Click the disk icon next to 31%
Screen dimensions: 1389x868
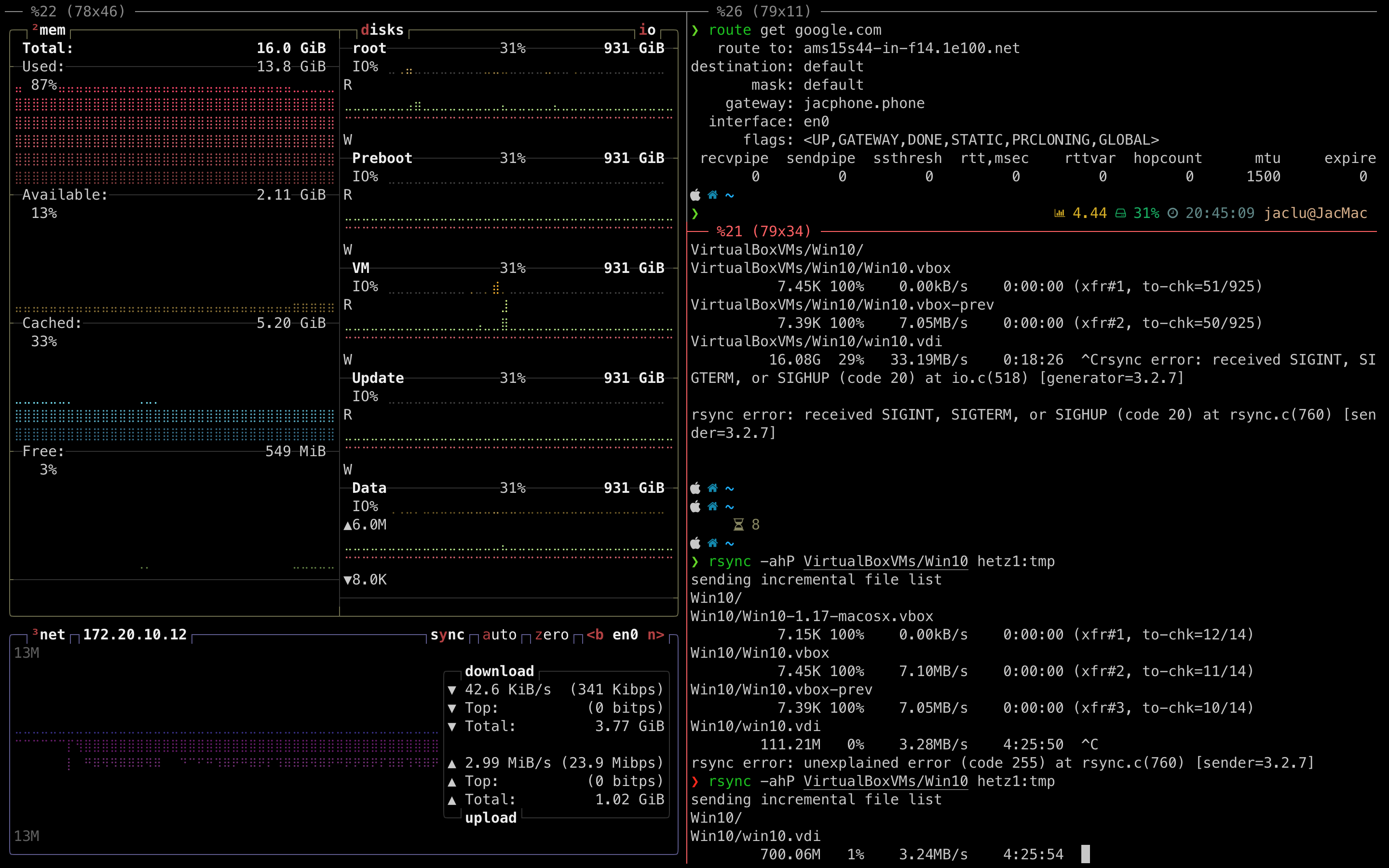[x=1120, y=212]
